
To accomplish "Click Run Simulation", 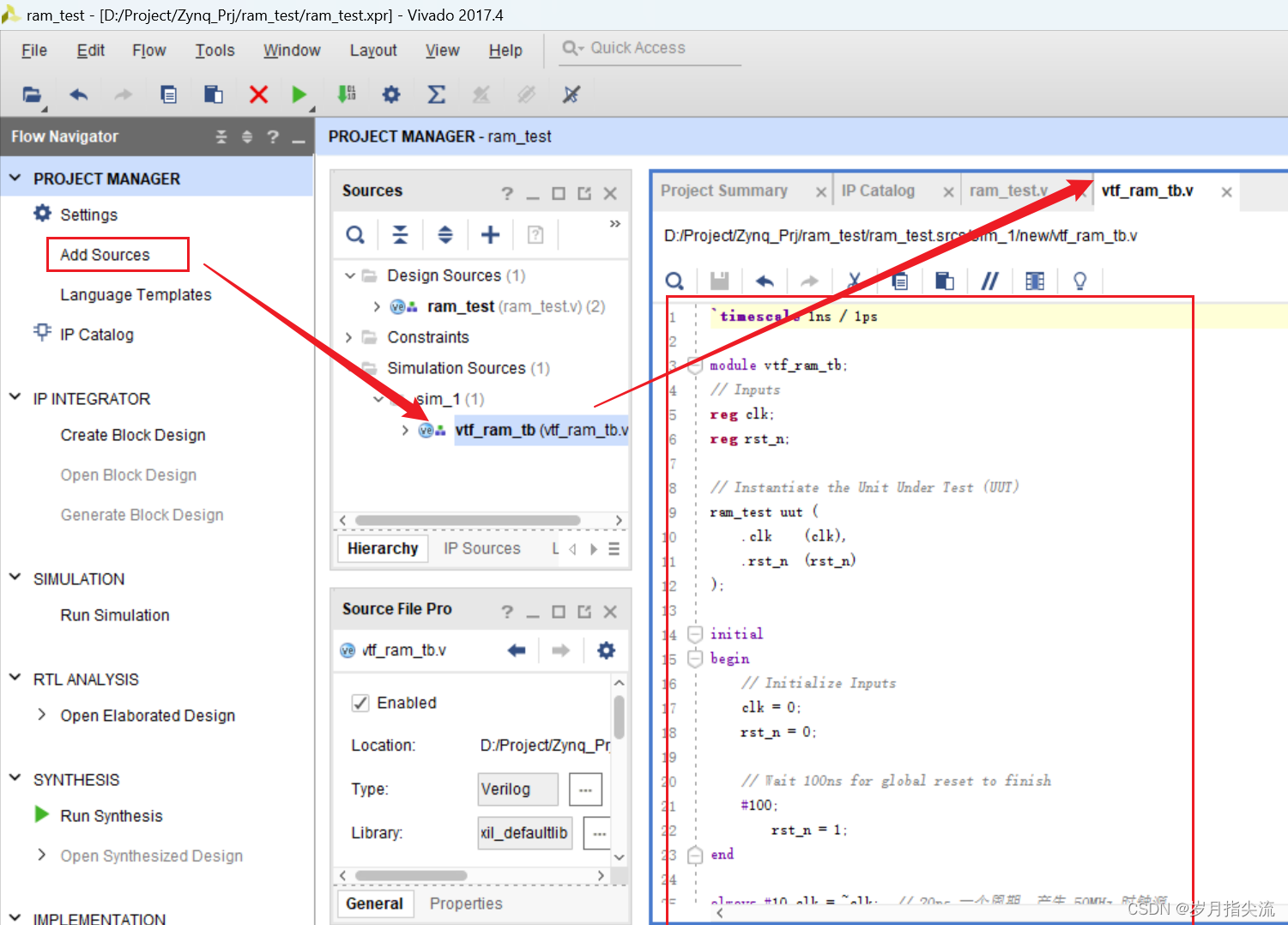I will point(115,615).
